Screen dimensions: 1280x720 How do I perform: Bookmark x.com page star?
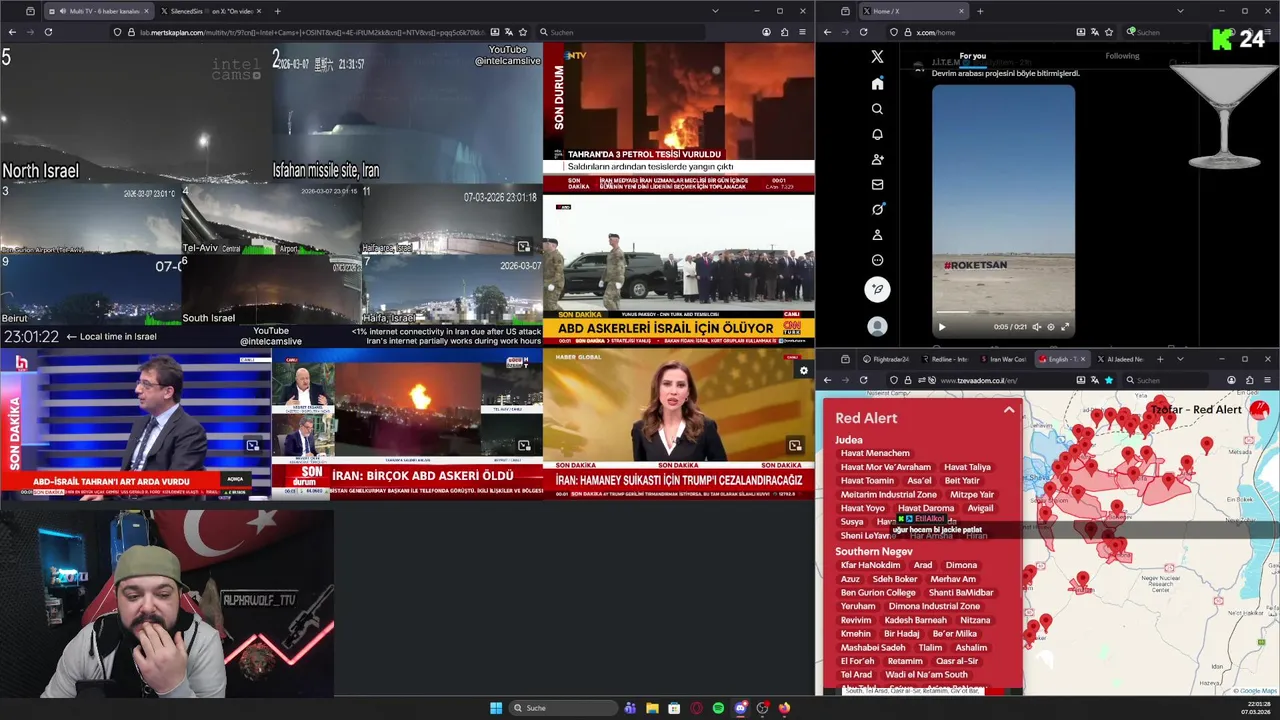(1108, 32)
